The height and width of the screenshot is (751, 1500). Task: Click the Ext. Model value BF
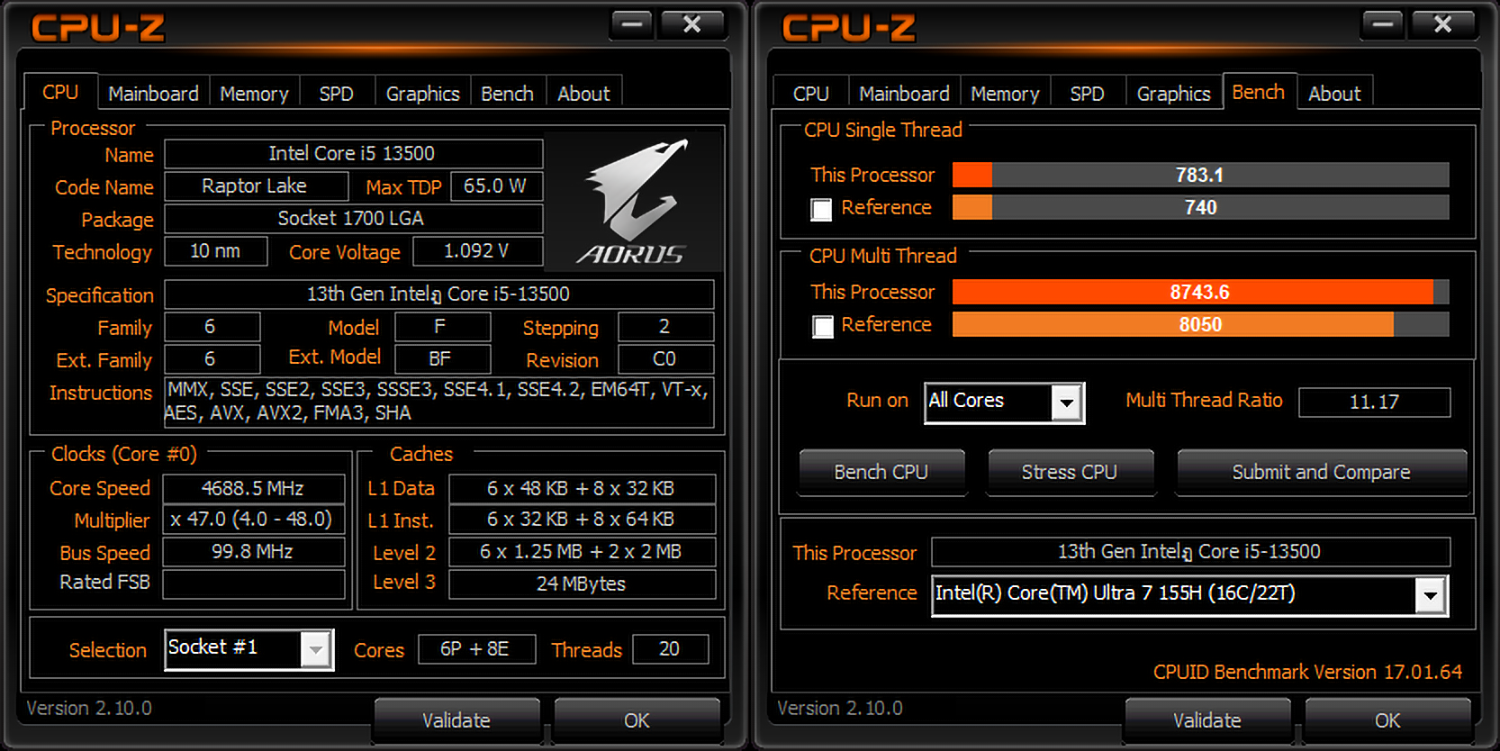(x=443, y=360)
